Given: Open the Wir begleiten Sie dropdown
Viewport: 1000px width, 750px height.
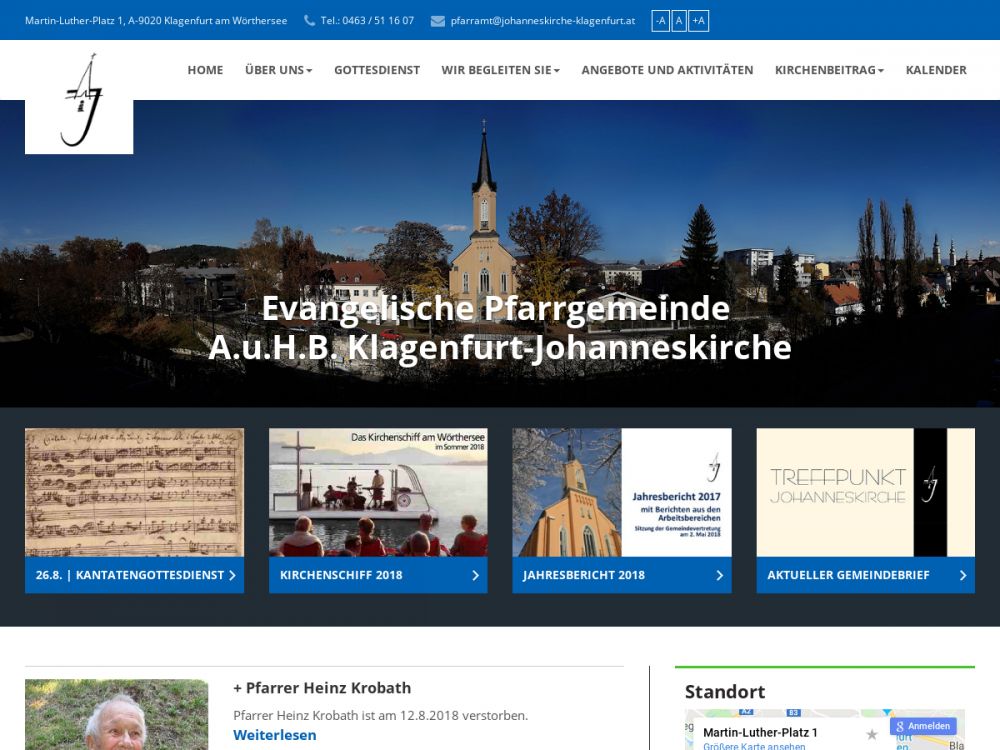Looking at the screenshot, I should pos(500,70).
